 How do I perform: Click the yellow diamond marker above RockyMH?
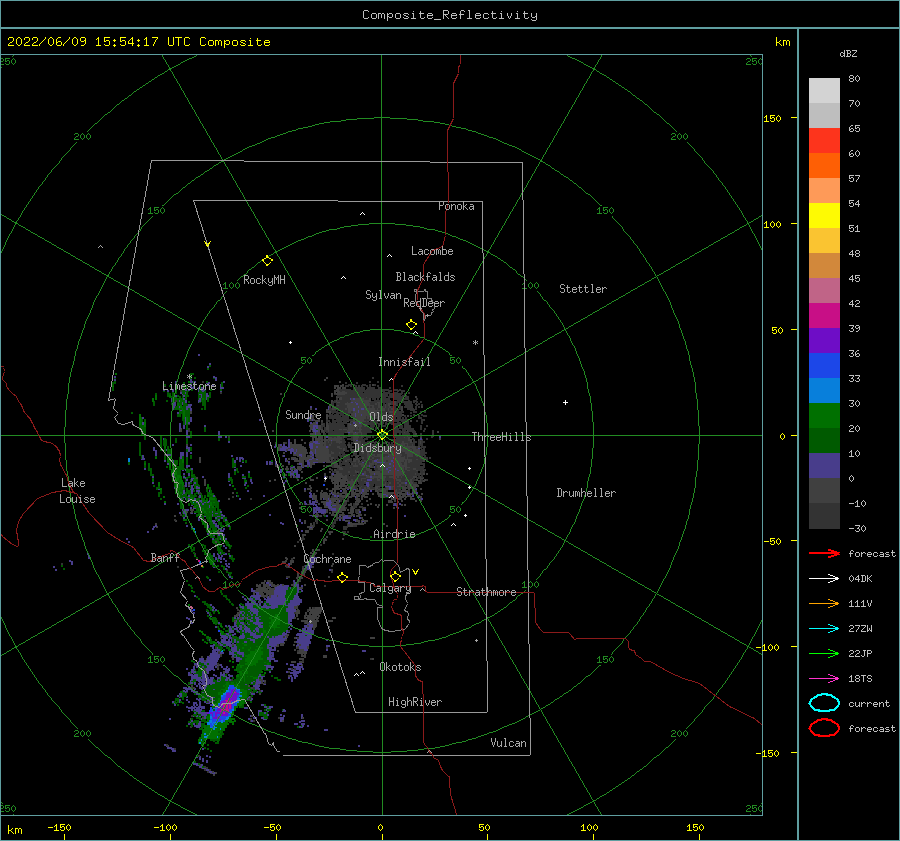click(x=267, y=261)
